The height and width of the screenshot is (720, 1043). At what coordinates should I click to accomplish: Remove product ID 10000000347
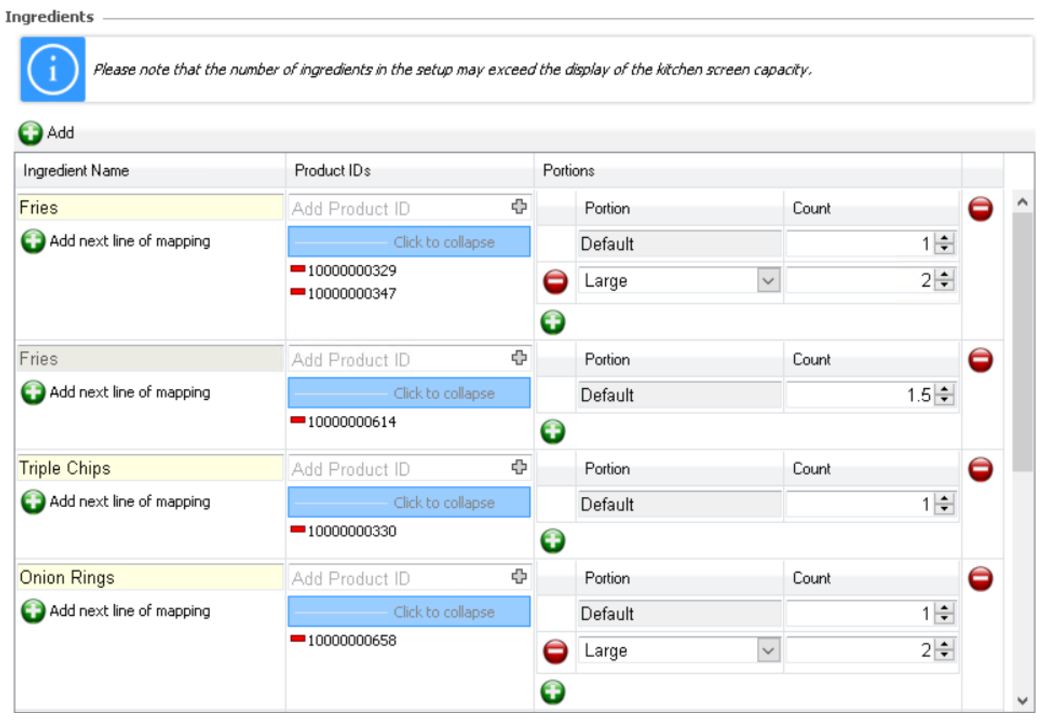tap(298, 293)
